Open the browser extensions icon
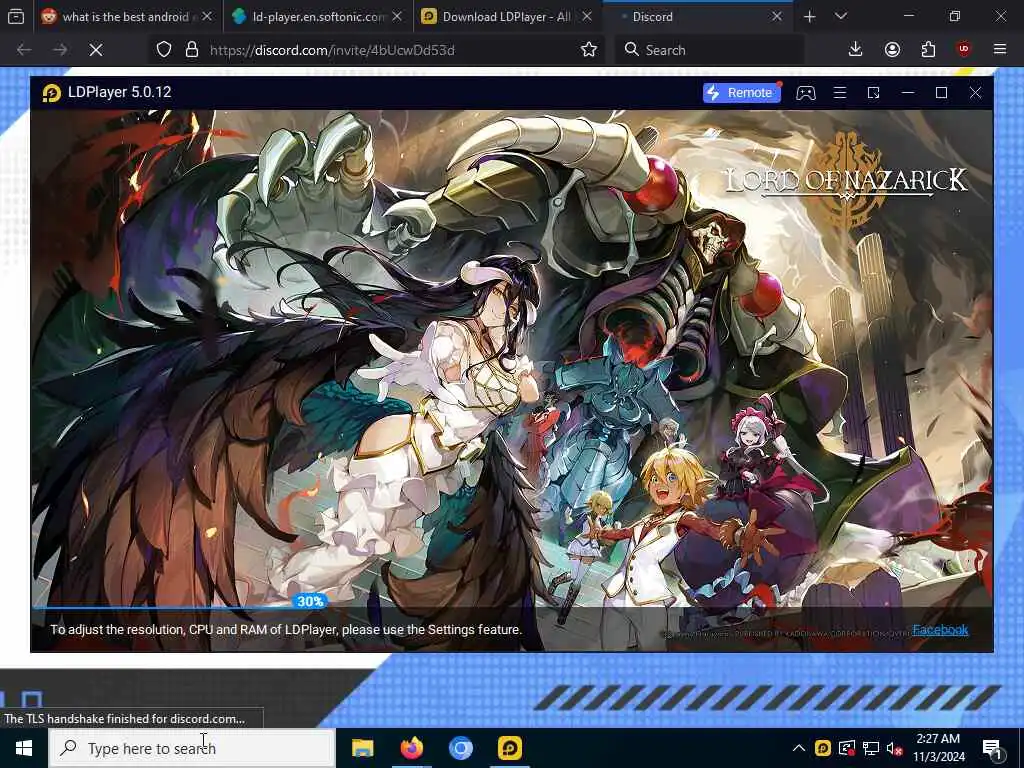The height and width of the screenshot is (768, 1024). click(x=928, y=50)
